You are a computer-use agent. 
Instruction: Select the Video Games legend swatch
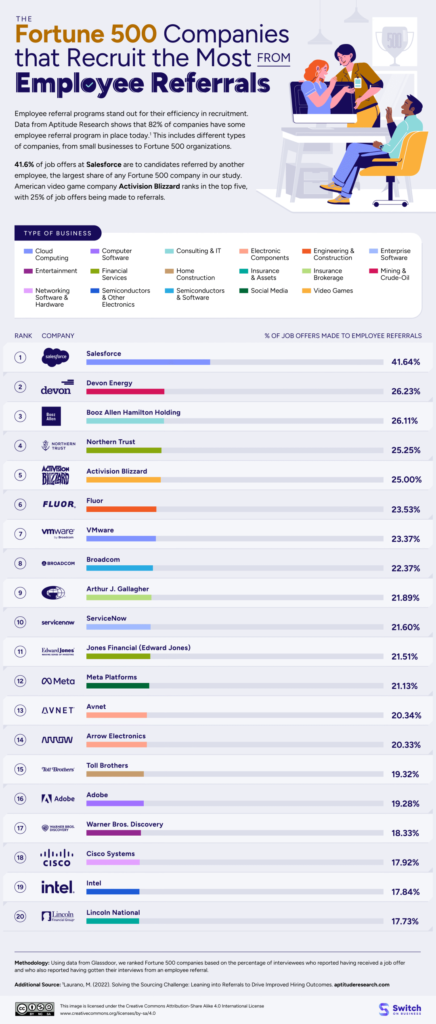click(309, 290)
